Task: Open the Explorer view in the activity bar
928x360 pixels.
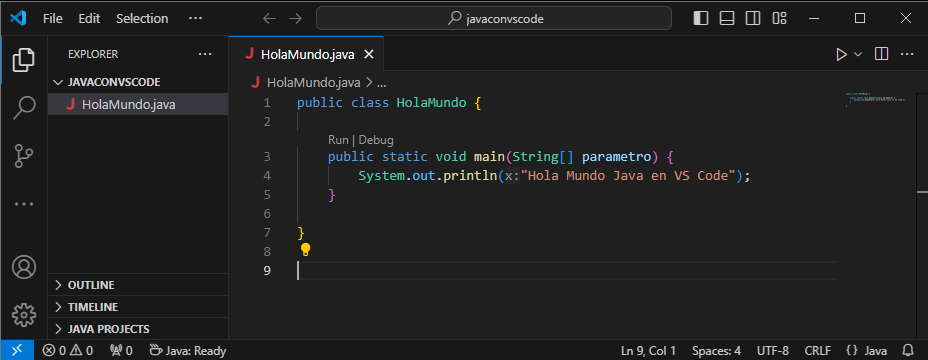Action: pyautogui.click(x=24, y=60)
